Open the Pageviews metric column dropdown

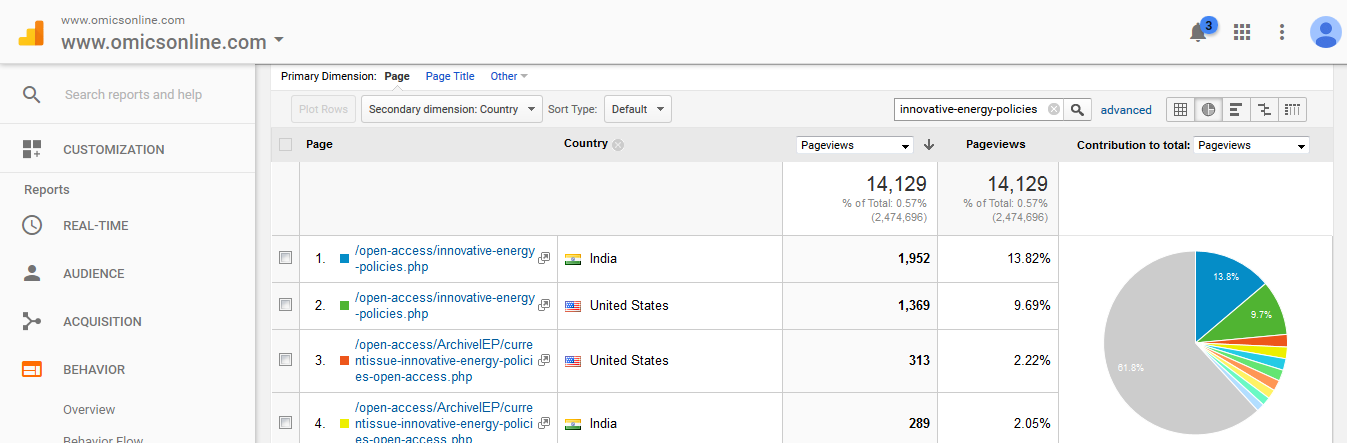855,145
